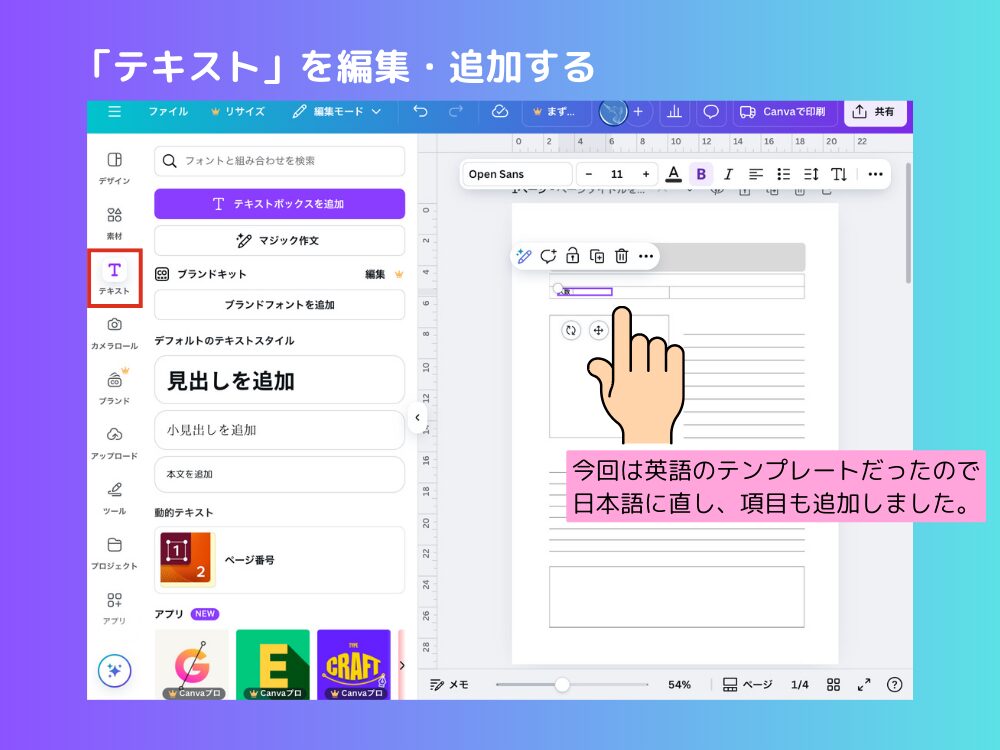Duplicate the element via the copy icon
The width and height of the screenshot is (1000, 750).
tap(597, 256)
